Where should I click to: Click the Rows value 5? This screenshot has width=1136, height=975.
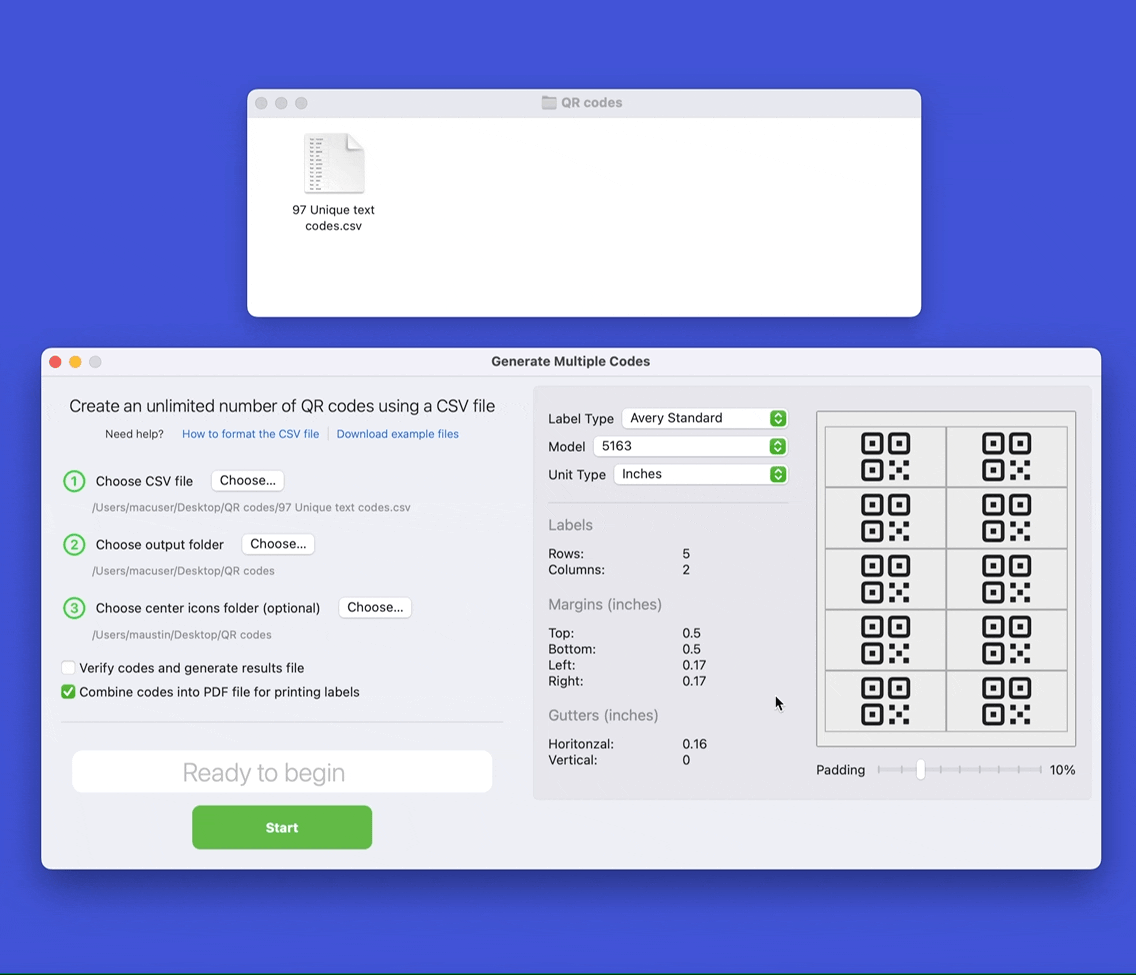pos(686,553)
